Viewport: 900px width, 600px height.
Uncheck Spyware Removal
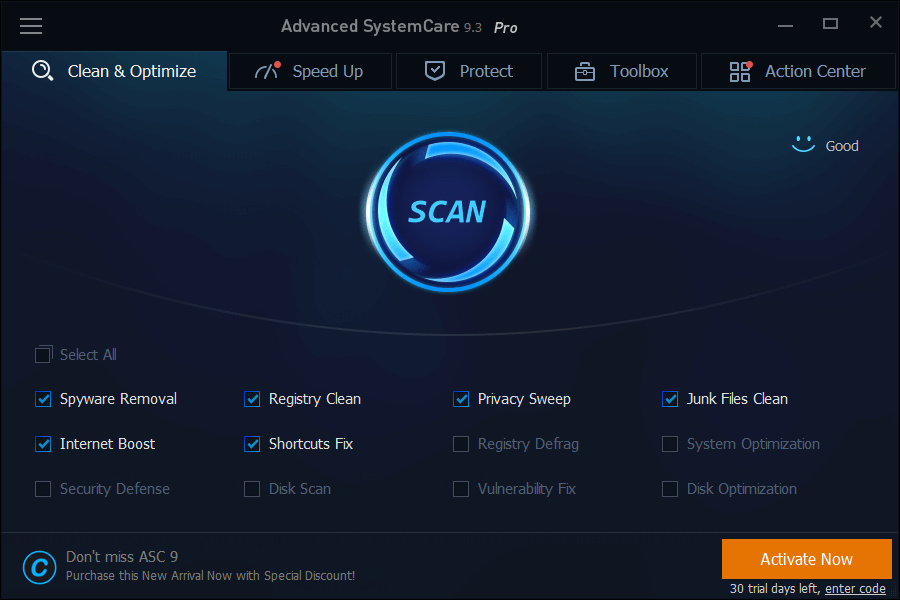pyautogui.click(x=43, y=399)
